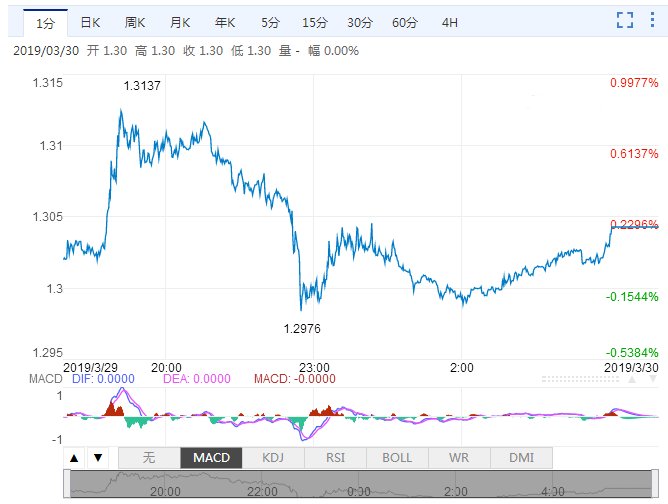Switch to the 30分 interval tab
Screen dimensions: 668x504
point(360,22)
